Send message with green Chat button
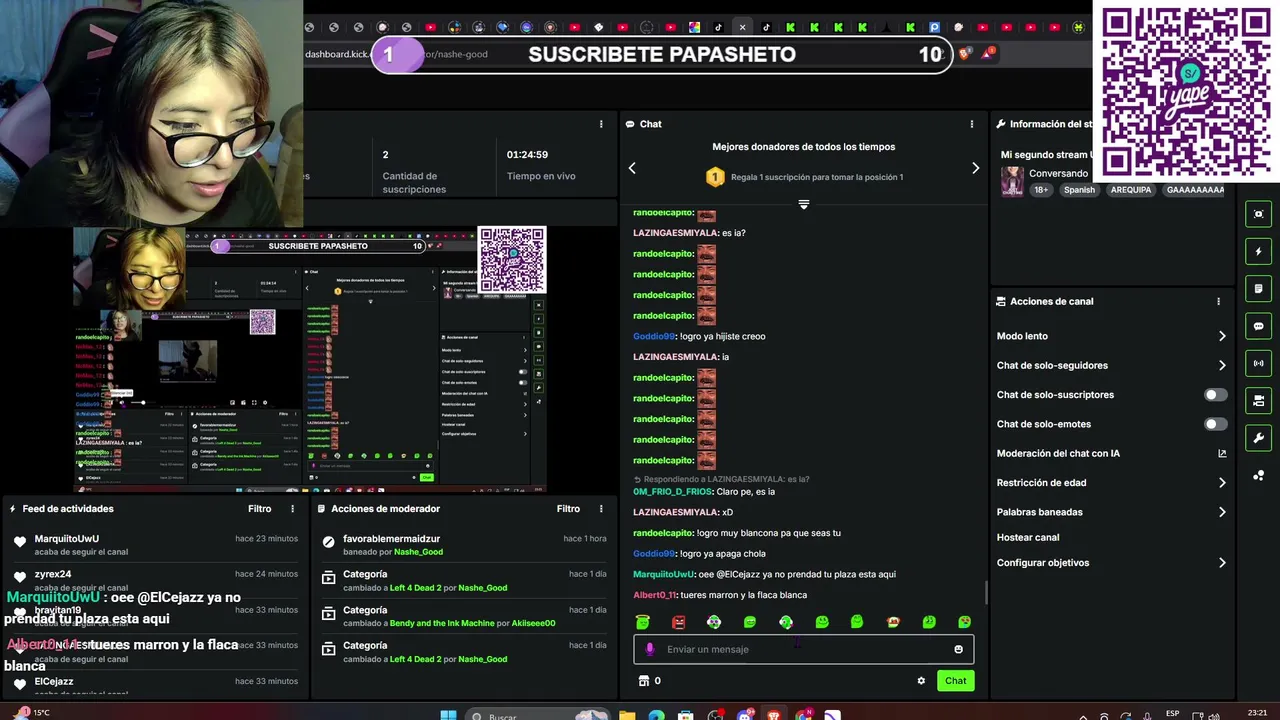This screenshot has height=720, width=1280. pyautogui.click(x=956, y=681)
